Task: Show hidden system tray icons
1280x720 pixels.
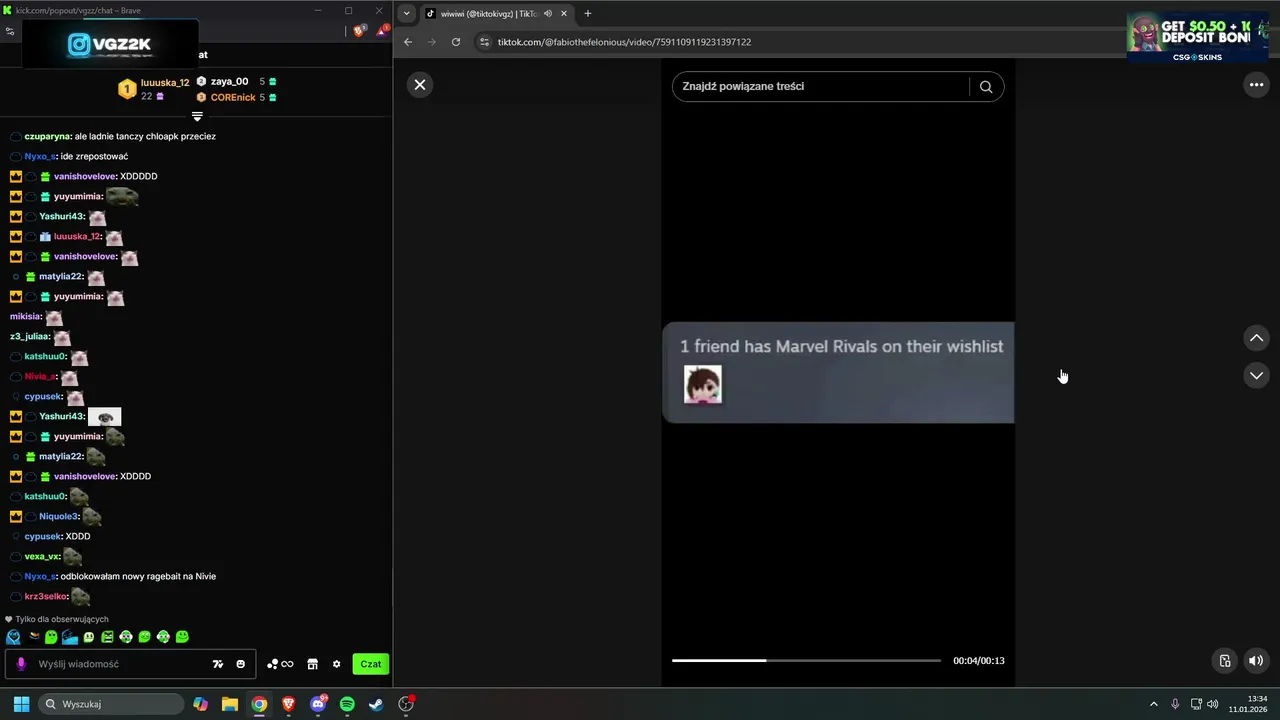Action: [x=1154, y=704]
